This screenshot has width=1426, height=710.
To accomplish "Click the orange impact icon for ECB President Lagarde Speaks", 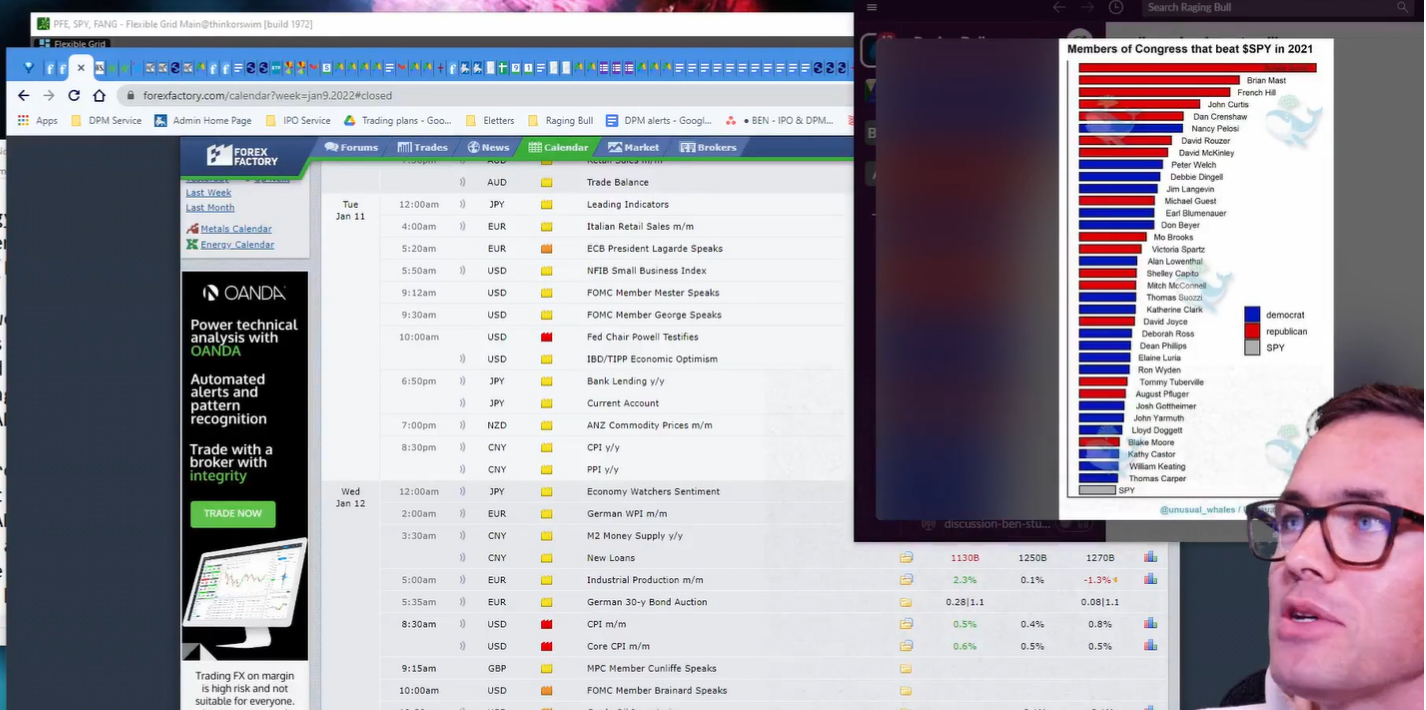I will pyautogui.click(x=547, y=249).
